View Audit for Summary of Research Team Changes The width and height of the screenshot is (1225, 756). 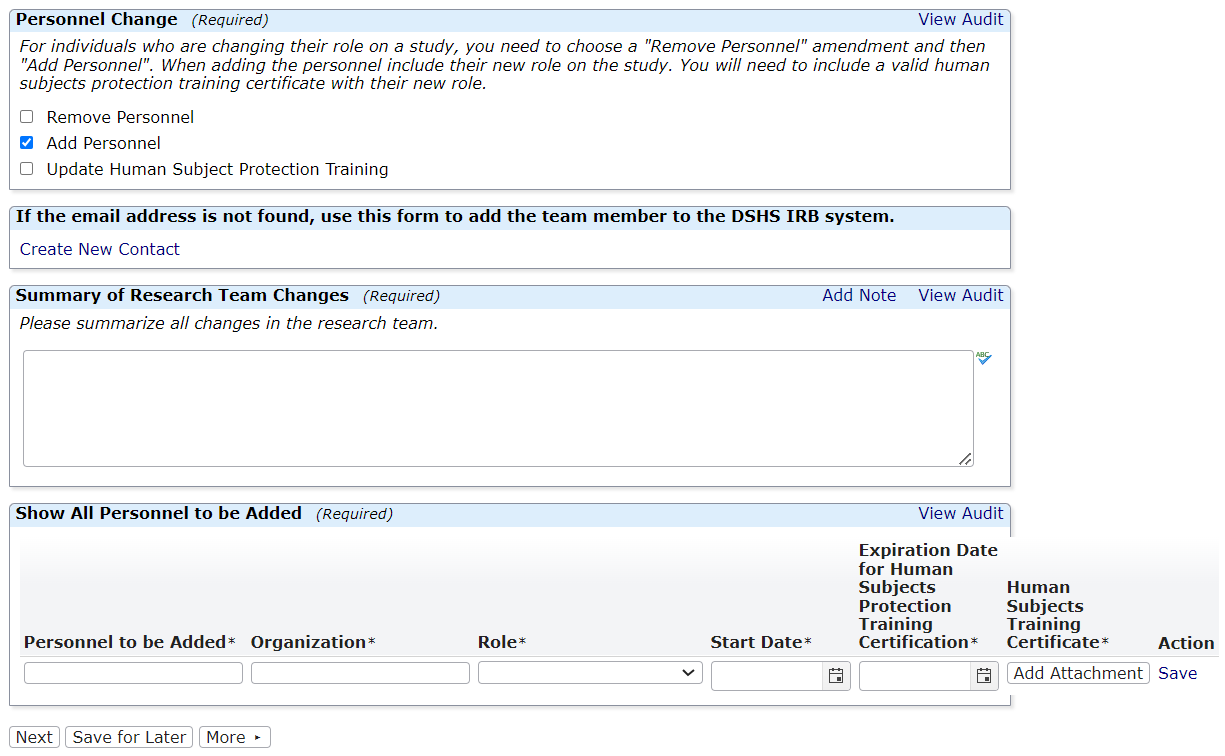(960, 295)
